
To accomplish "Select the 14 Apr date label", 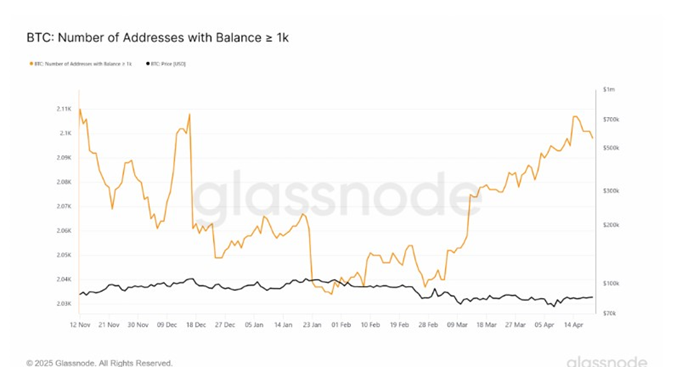I will [573, 325].
